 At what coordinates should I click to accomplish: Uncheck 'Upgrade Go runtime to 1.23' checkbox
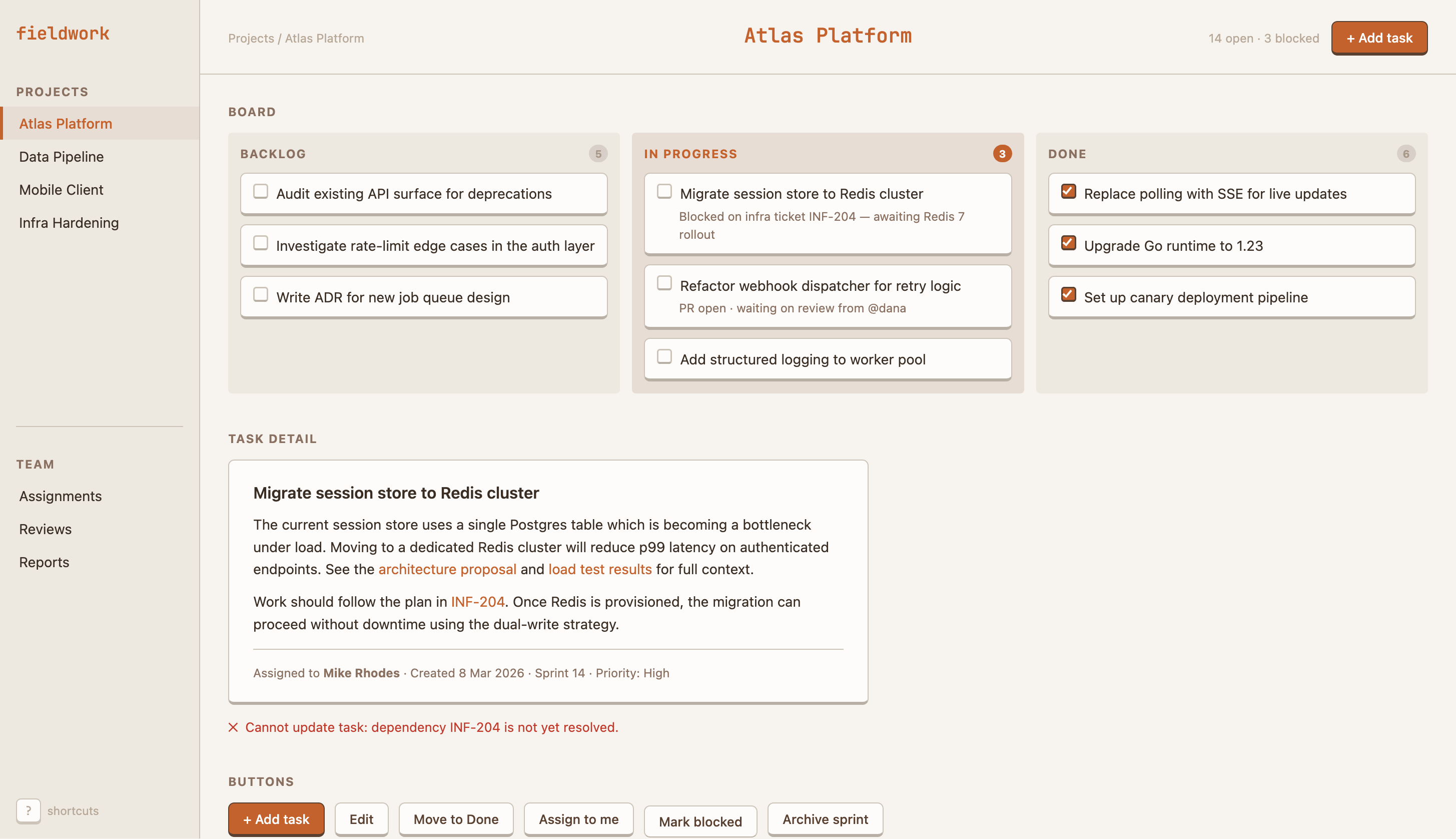pyautogui.click(x=1068, y=243)
